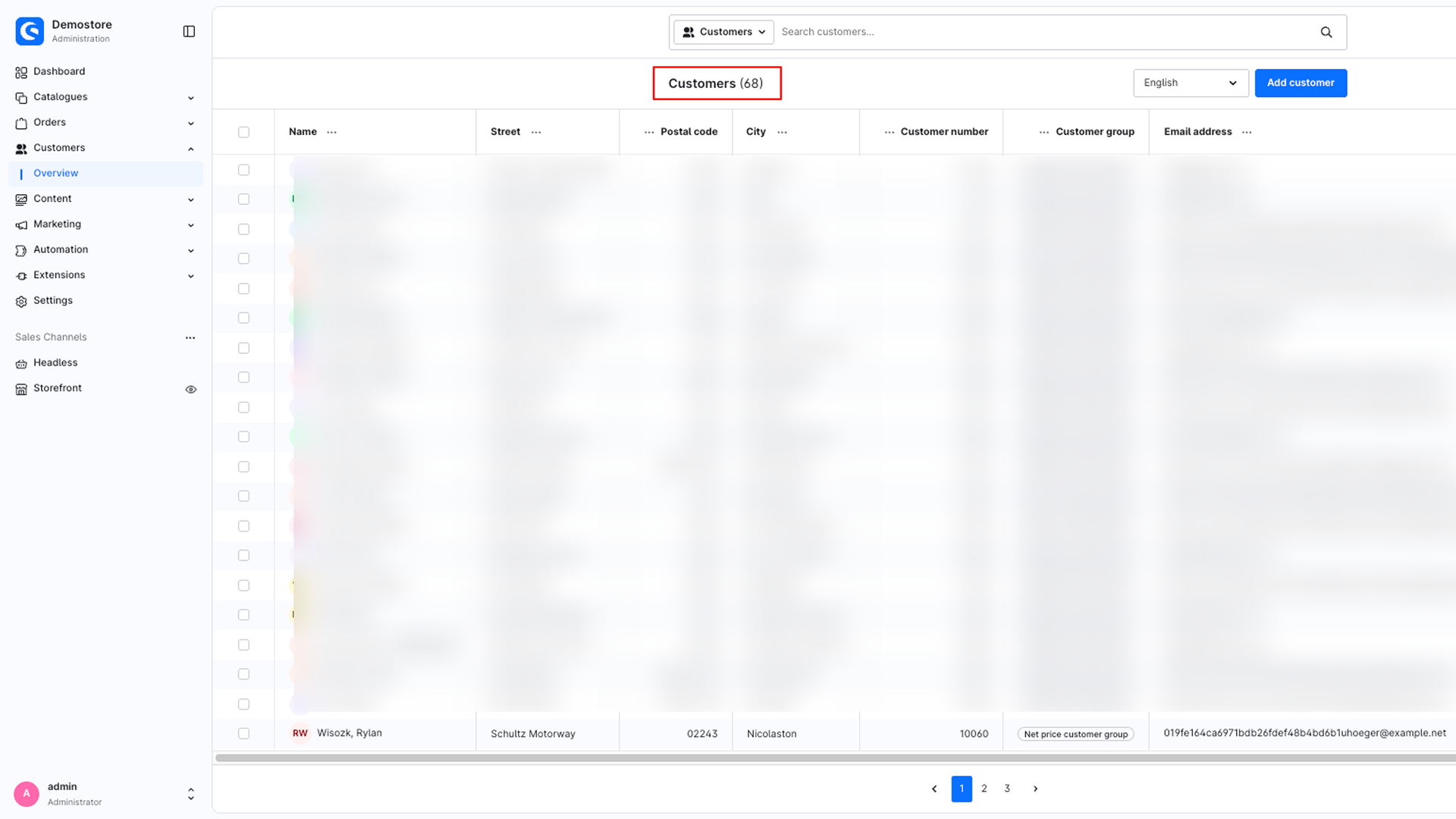The height and width of the screenshot is (819, 1456).
Task: Click the horizontal table scrollbar
Action: [835, 758]
